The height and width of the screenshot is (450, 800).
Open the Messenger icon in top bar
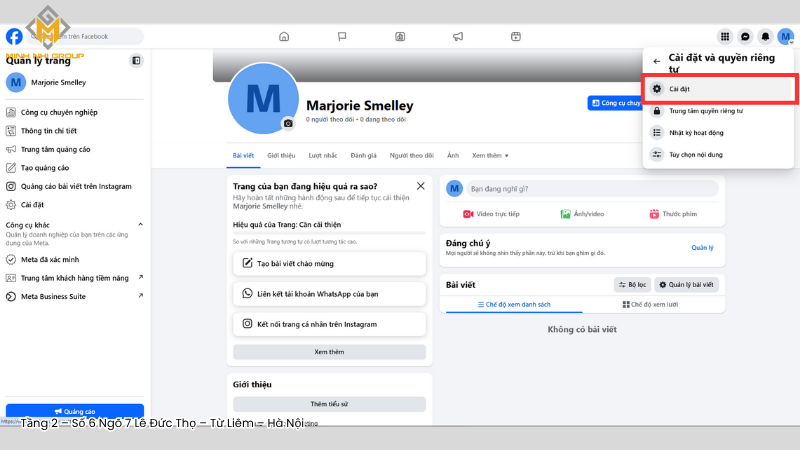[745, 37]
